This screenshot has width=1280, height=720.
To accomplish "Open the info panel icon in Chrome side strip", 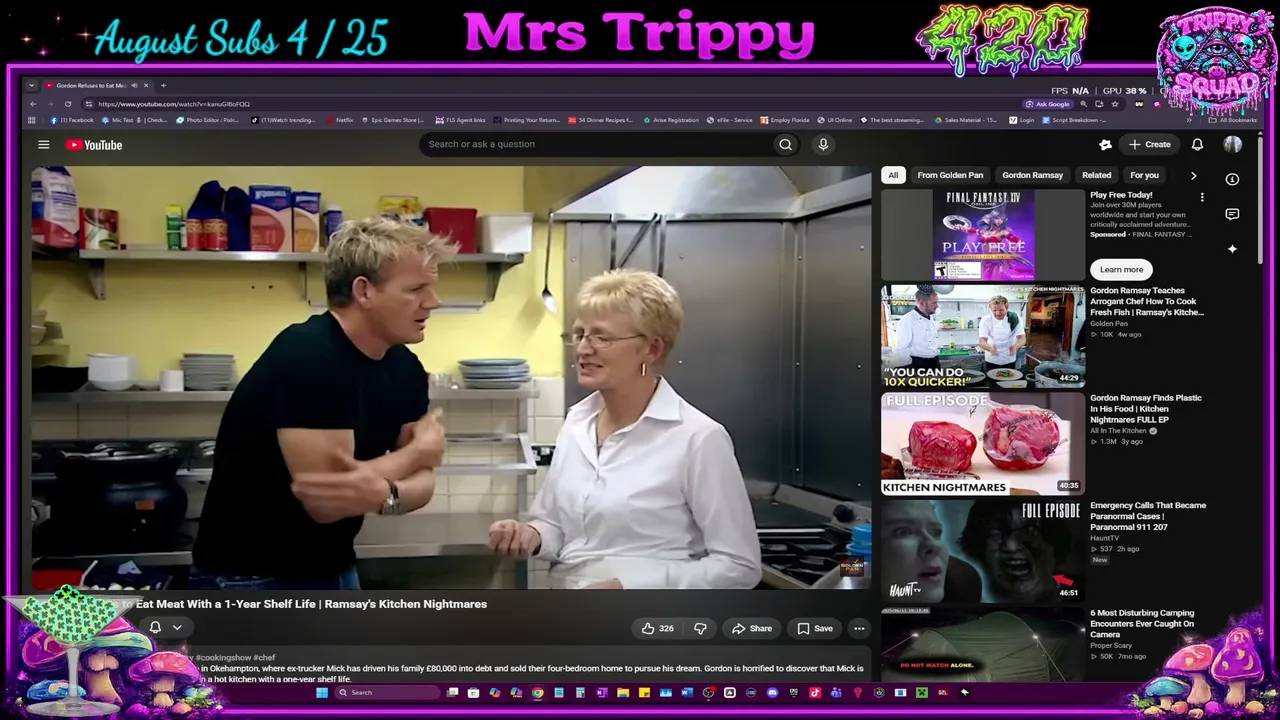I will coord(1232,179).
